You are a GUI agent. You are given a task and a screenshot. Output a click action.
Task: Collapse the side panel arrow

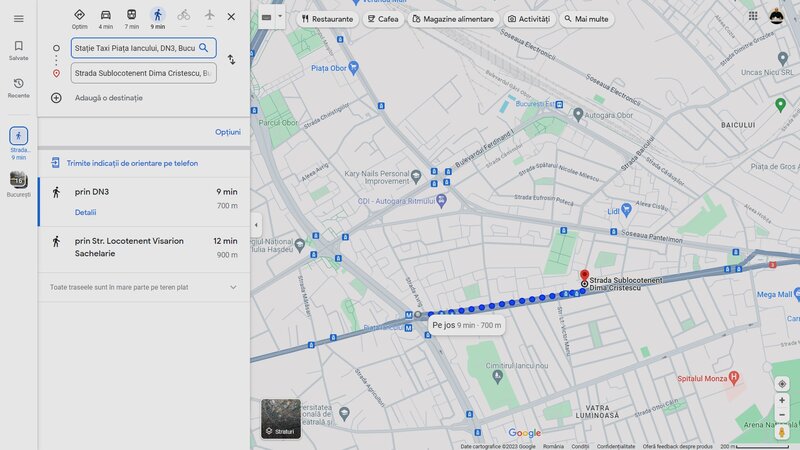[x=256, y=225]
